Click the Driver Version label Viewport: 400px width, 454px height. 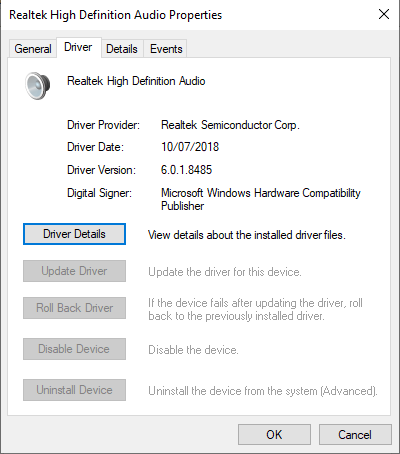click(x=101, y=170)
